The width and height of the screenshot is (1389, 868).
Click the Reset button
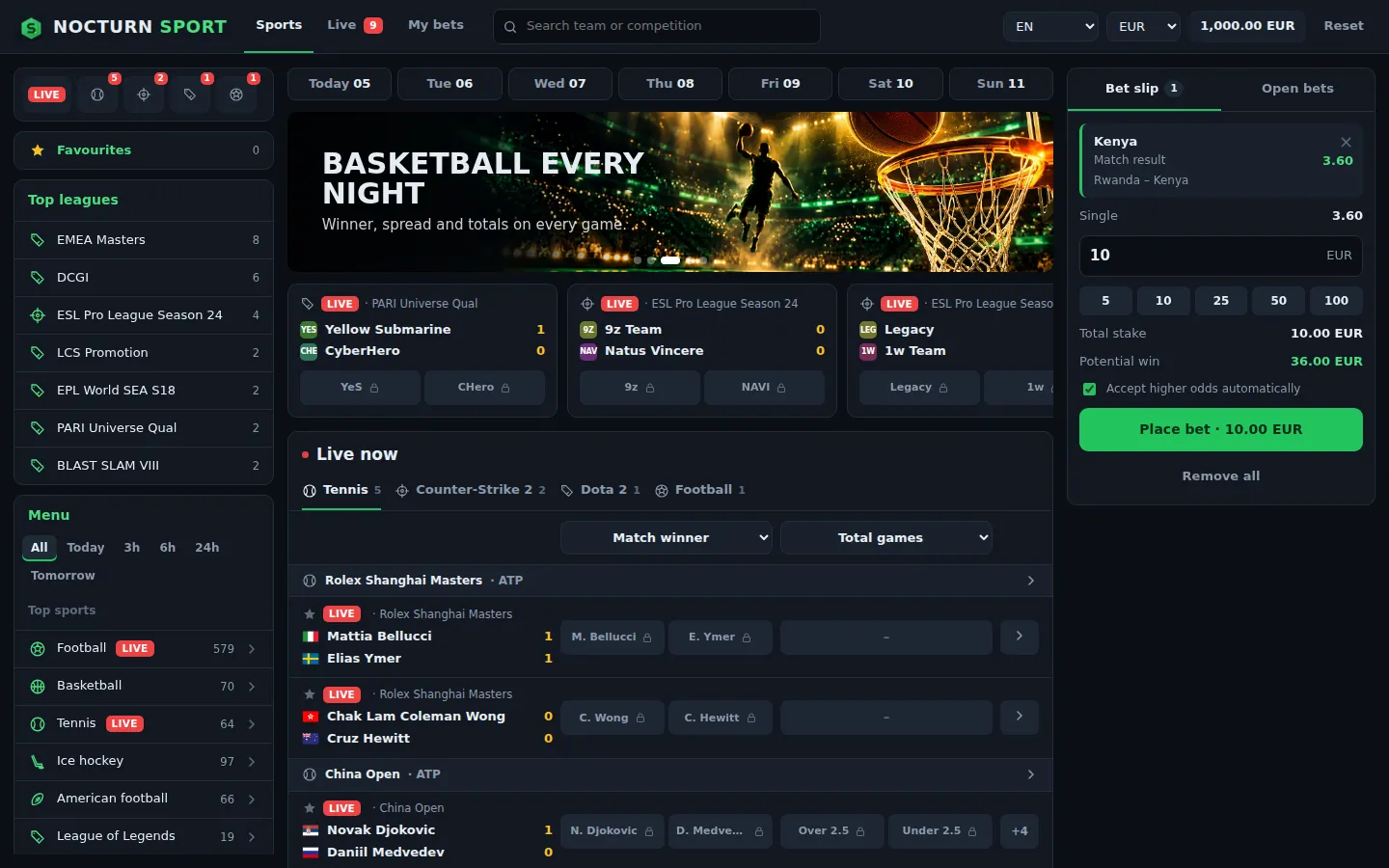click(x=1344, y=26)
